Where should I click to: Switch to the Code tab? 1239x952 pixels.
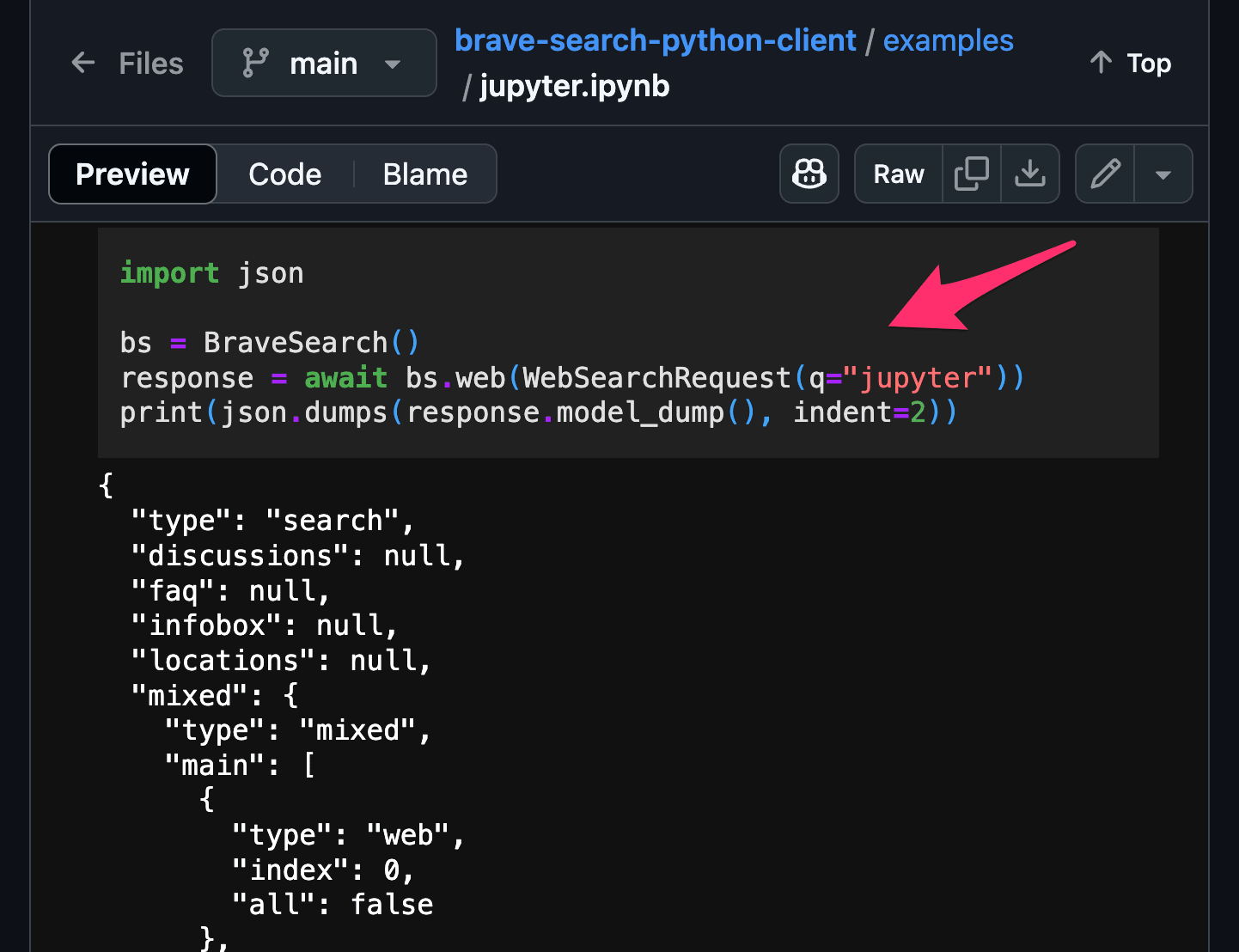[x=284, y=174]
